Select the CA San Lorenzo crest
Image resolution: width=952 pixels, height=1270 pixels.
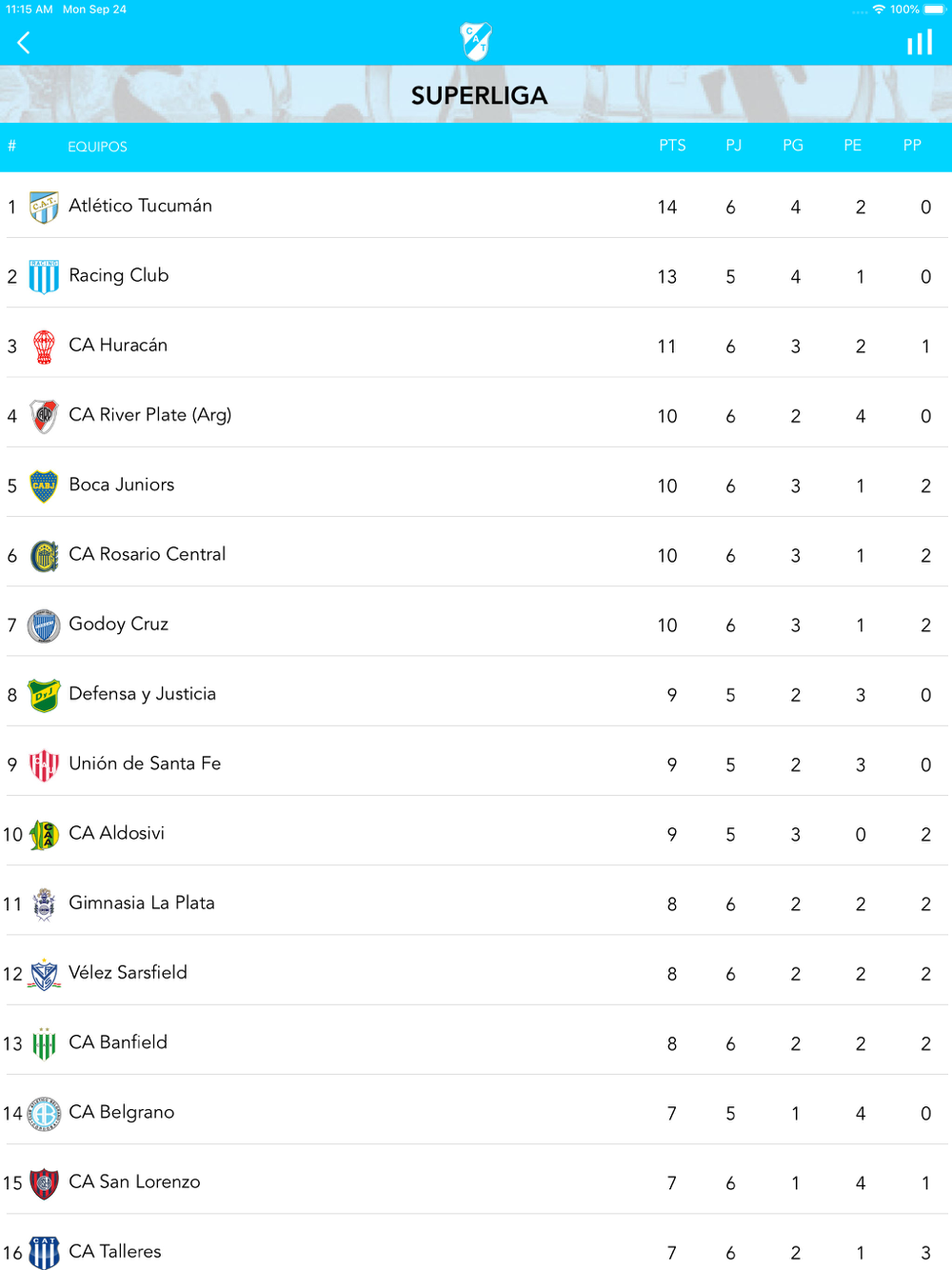(x=44, y=1182)
